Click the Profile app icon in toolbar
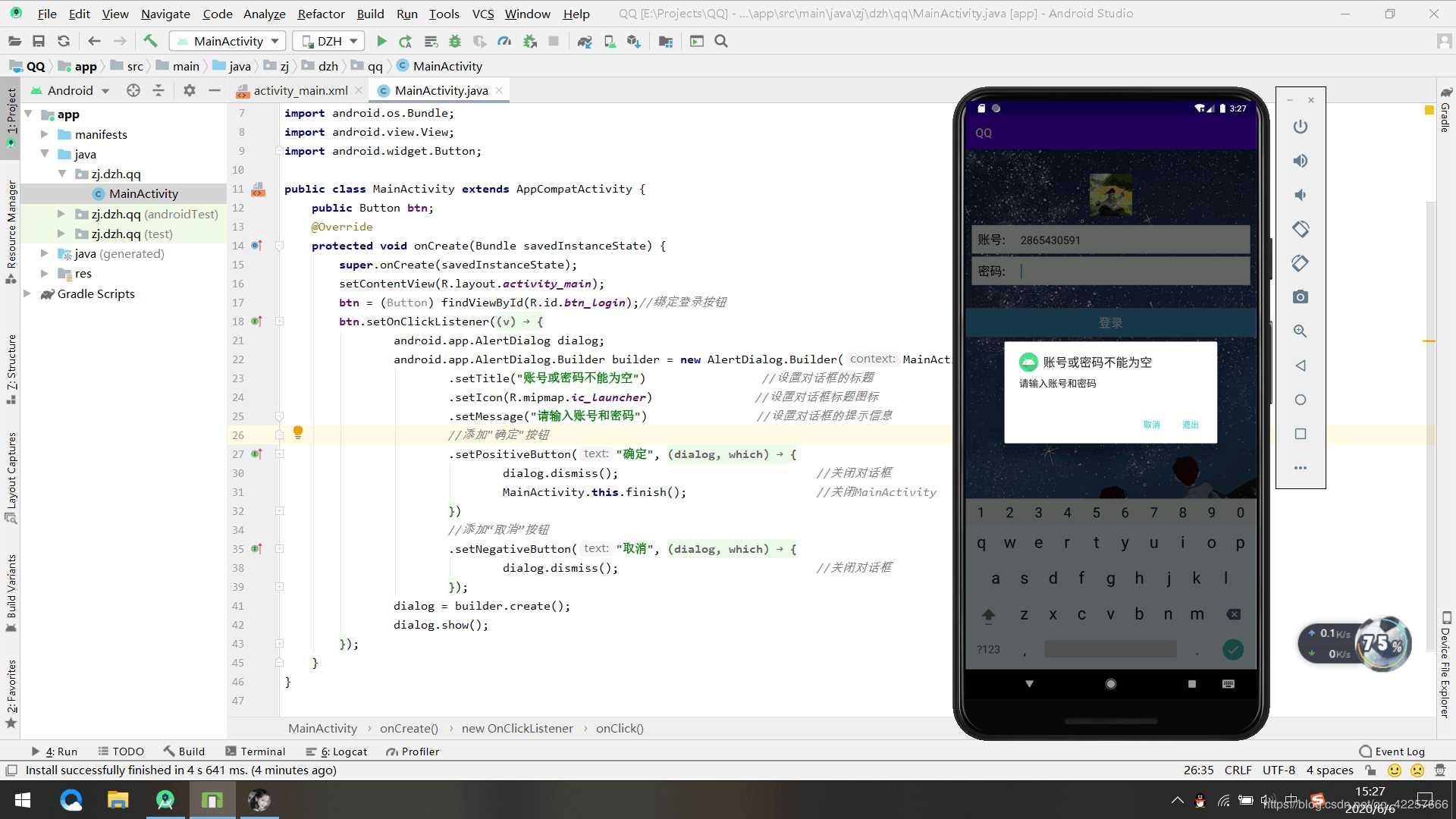Image resolution: width=1456 pixels, height=819 pixels. pos(506,41)
